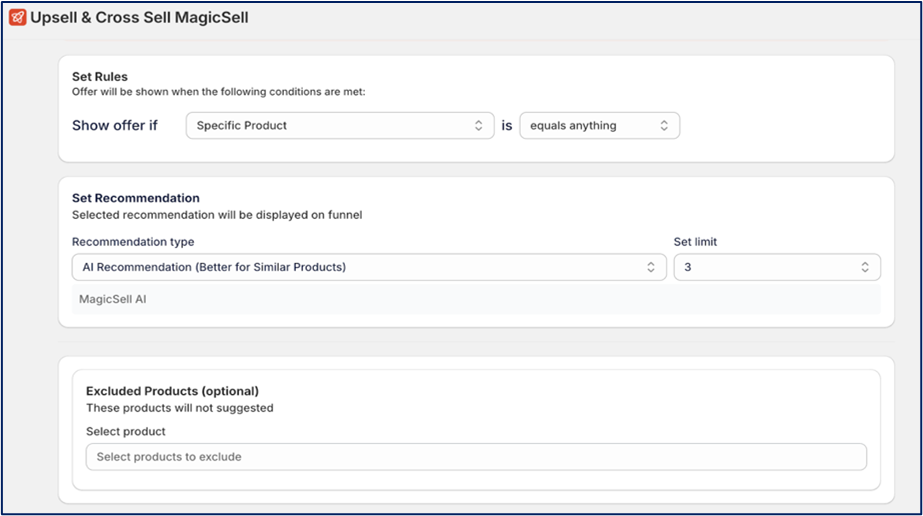The width and height of the screenshot is (923, 516).
Task: Expand the AI Recommendation type dropdown
Action: 369,267
